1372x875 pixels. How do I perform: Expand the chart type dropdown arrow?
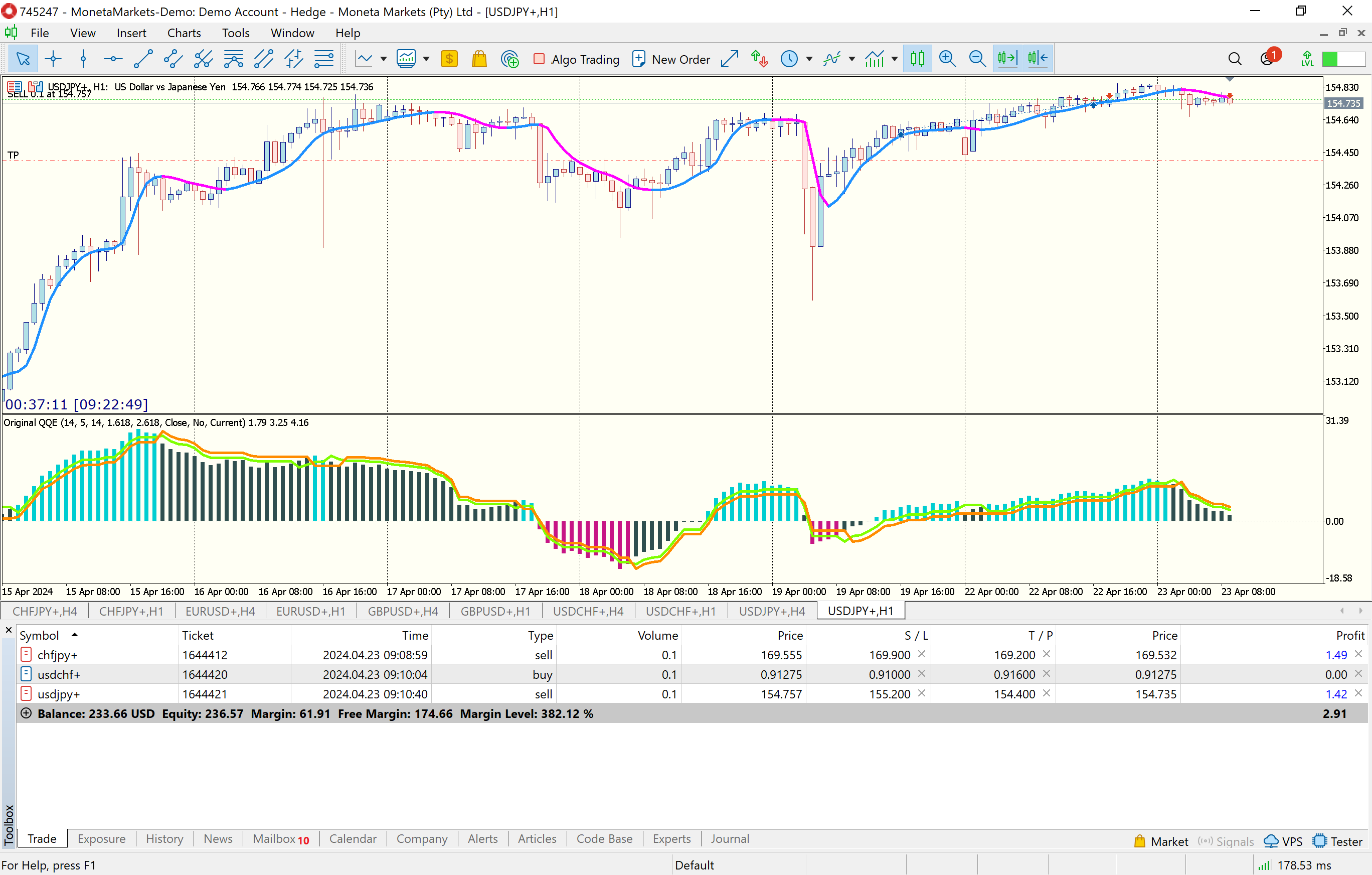(384, 59)
